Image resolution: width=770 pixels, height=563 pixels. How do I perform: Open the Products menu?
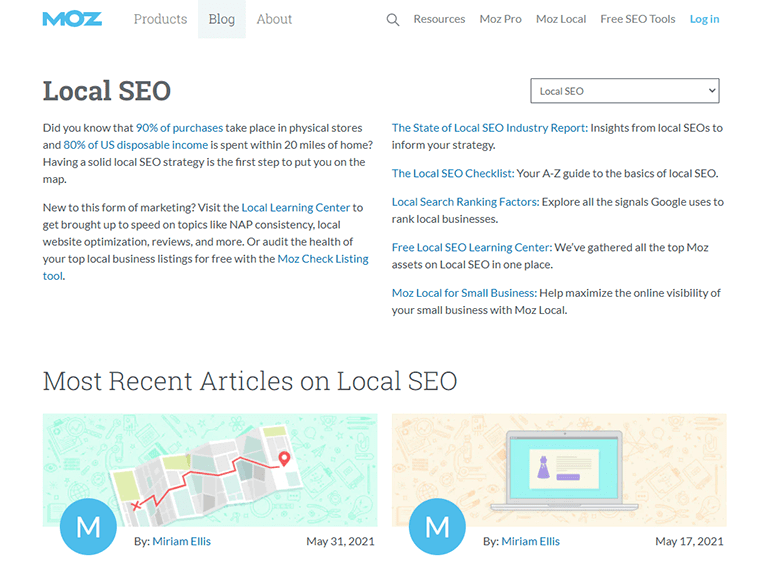[160, 19]
